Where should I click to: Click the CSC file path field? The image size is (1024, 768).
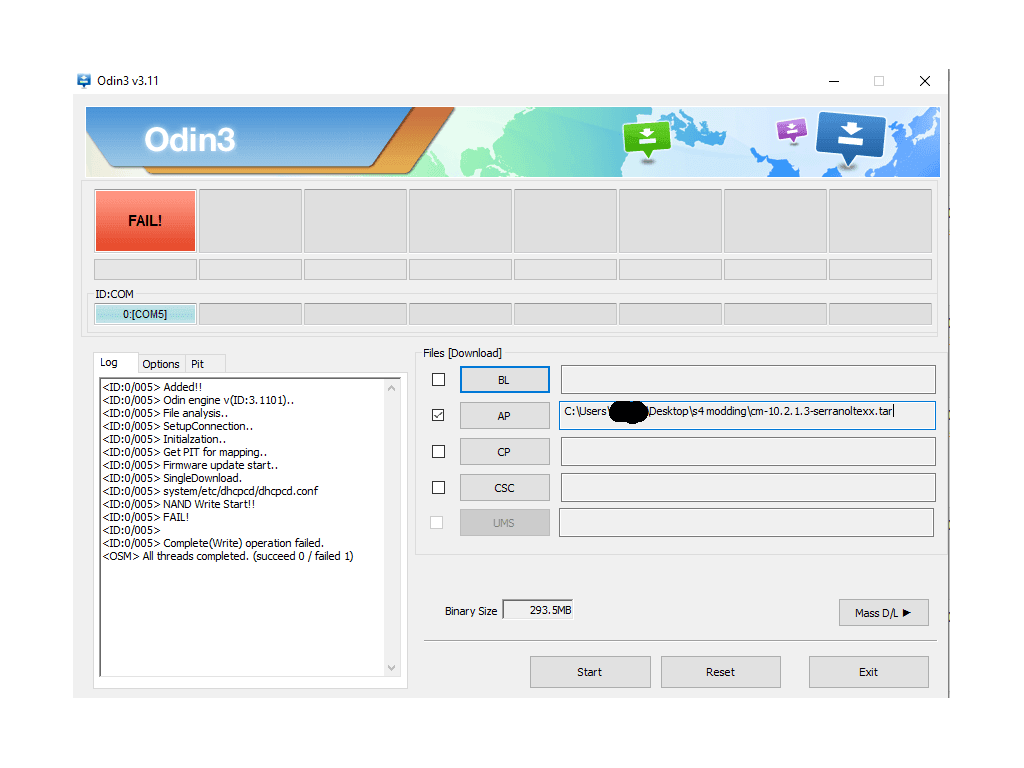pyautogui.click(x=748, y=488)
